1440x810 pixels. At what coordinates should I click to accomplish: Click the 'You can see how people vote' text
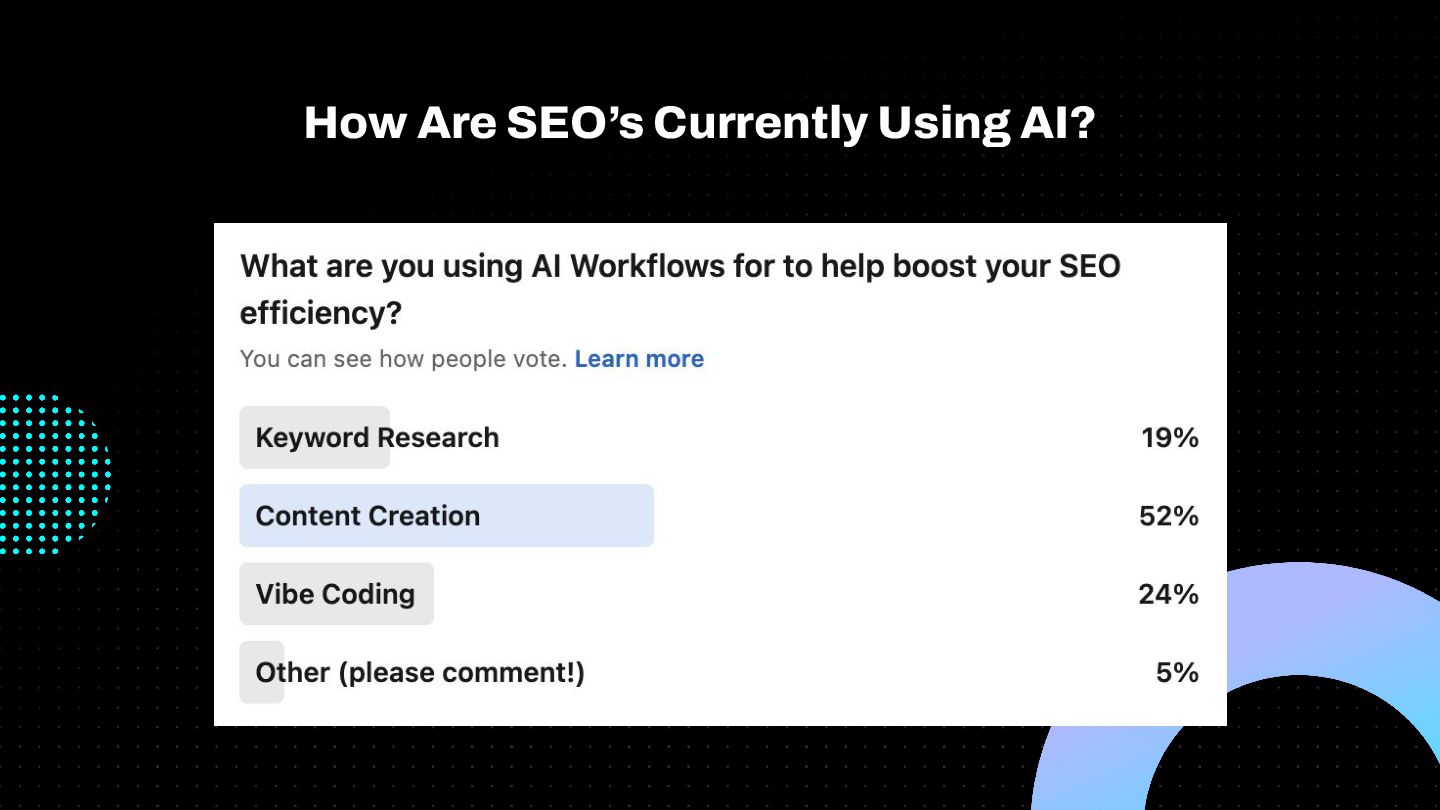[404, 359]
